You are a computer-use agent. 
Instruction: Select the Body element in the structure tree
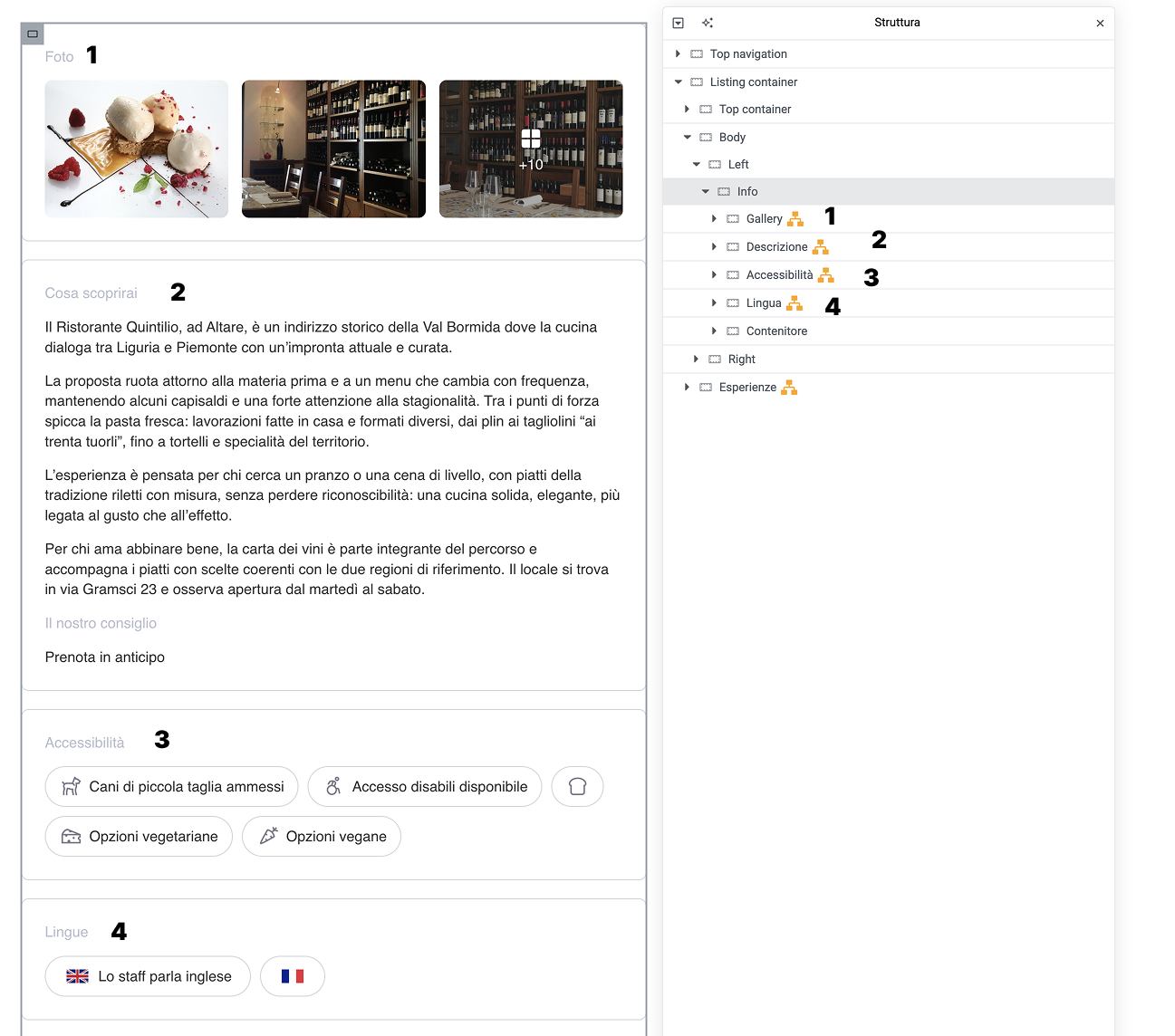click(x=732, y=138)
